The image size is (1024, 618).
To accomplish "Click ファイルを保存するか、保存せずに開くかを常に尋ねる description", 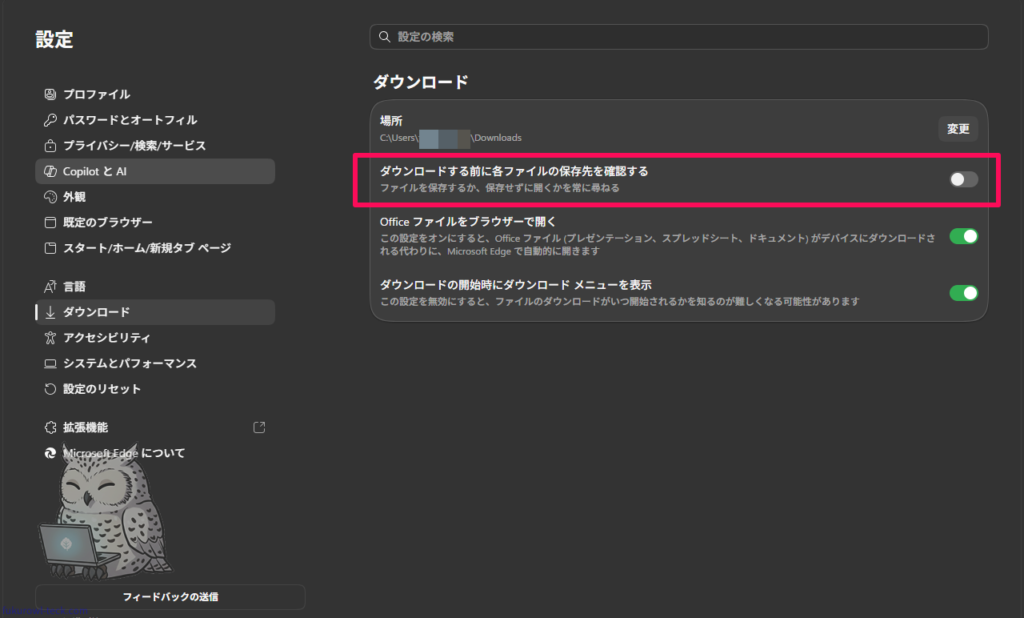I will click(500, 188).
